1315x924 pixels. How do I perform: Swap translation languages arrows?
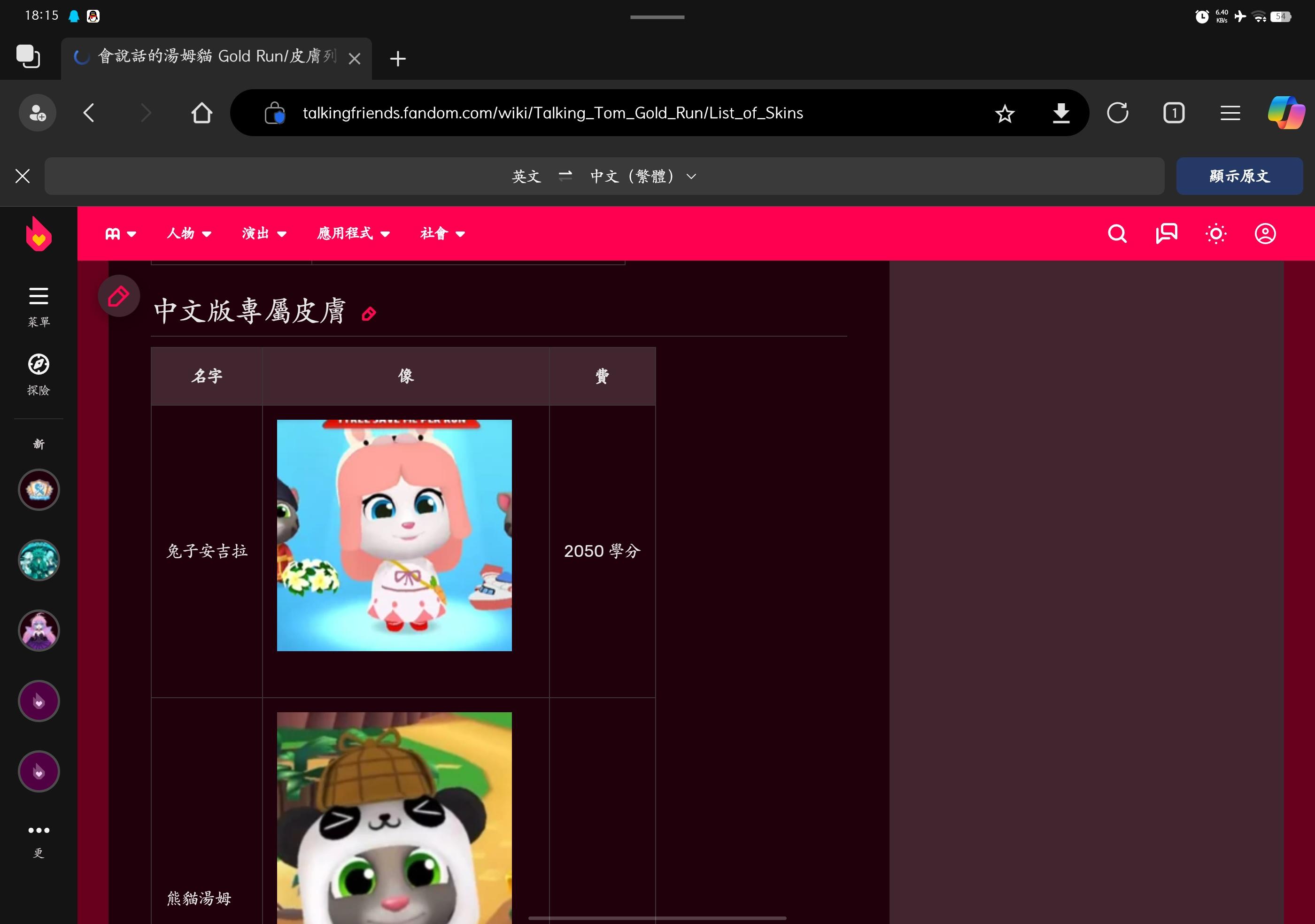[x=565, y=176]
